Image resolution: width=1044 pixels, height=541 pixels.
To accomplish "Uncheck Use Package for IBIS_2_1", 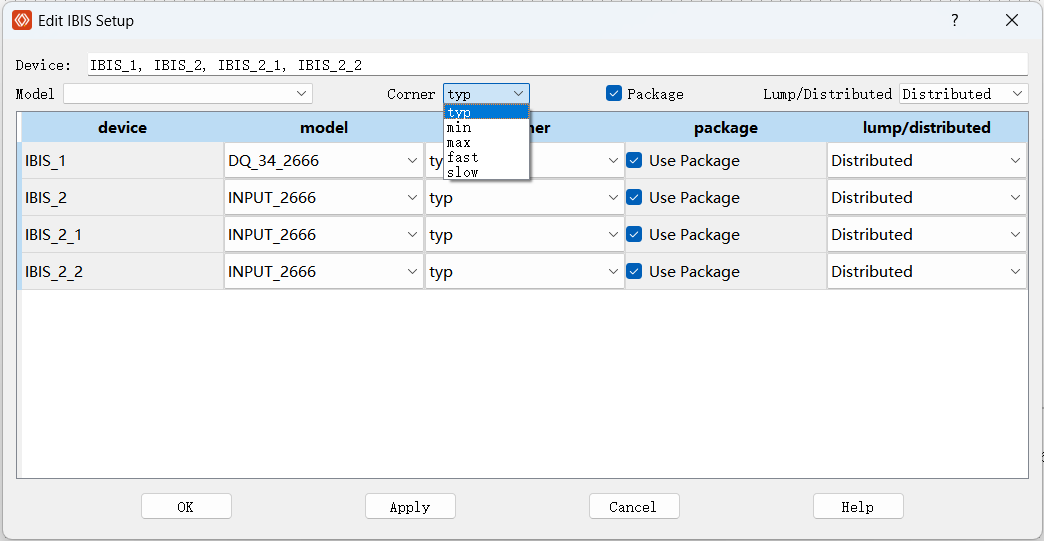I will tap(635, 234).
